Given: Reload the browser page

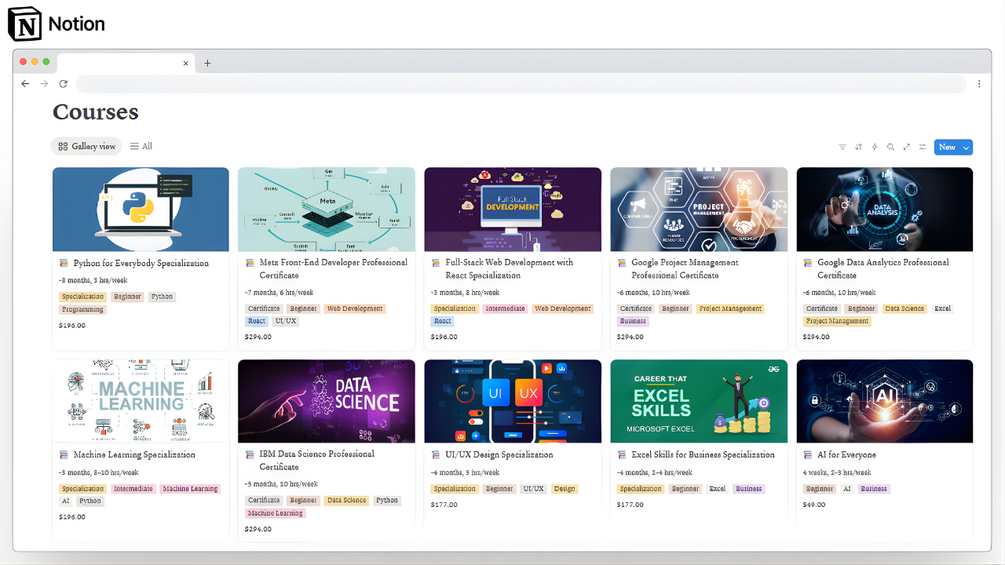Looking at the screenshot, I should 63,83.
